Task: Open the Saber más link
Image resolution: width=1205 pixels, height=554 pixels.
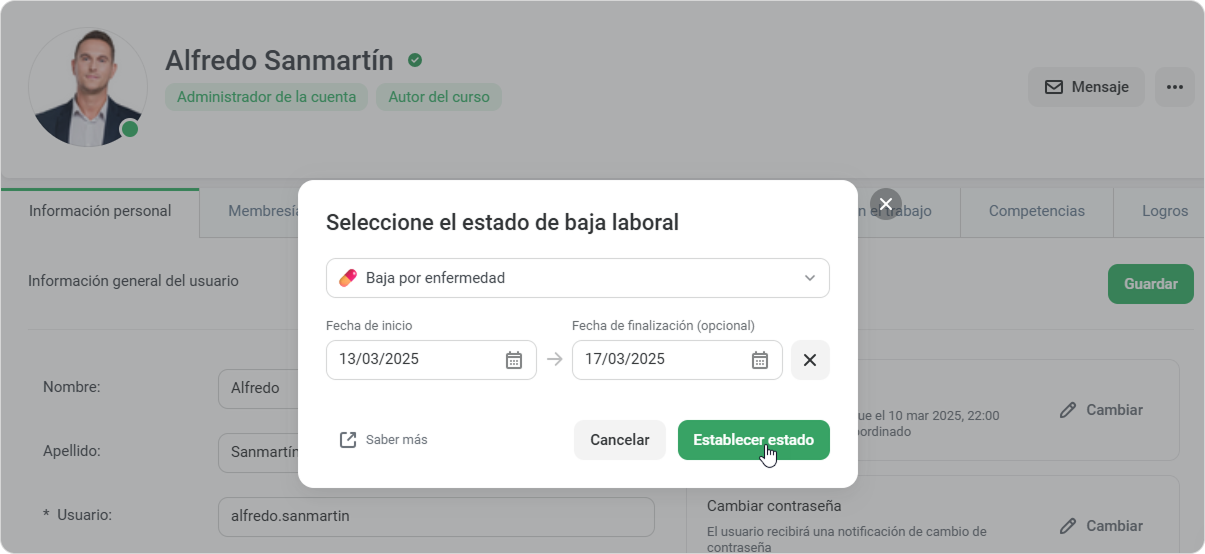Action: (384, 440)
